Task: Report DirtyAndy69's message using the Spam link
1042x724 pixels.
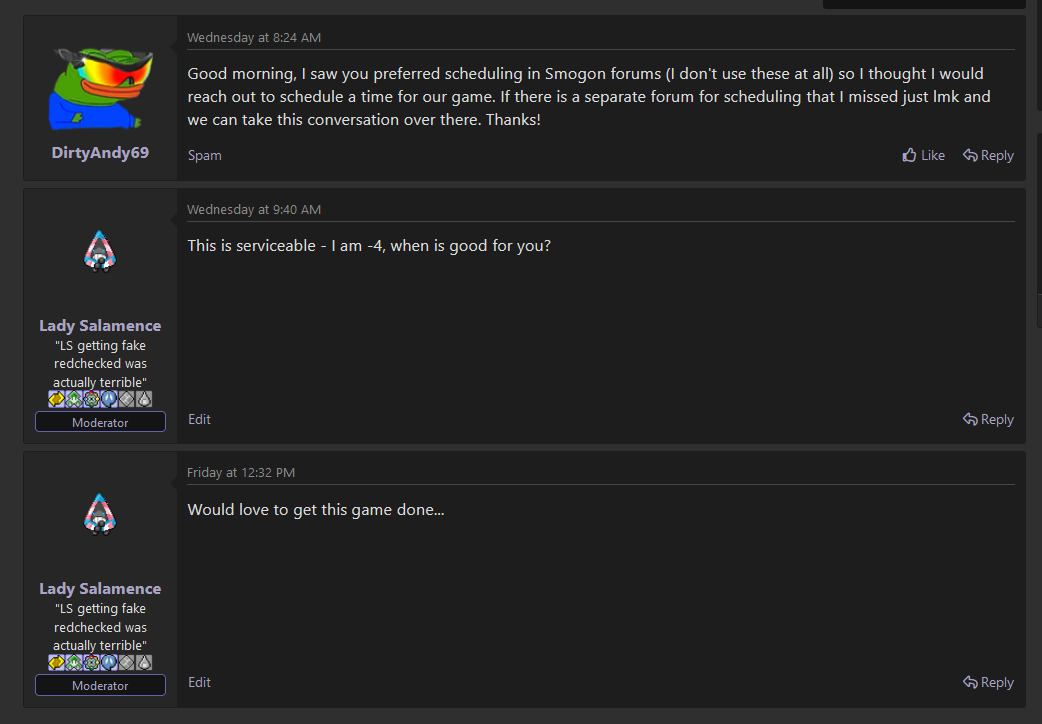Action: pyautogui.click(x=205, y=155)
